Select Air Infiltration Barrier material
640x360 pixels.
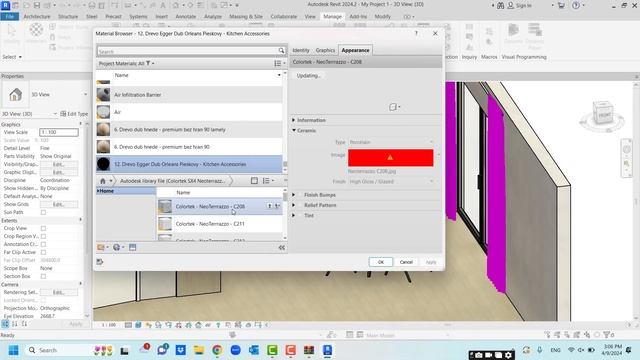(189, 95)
